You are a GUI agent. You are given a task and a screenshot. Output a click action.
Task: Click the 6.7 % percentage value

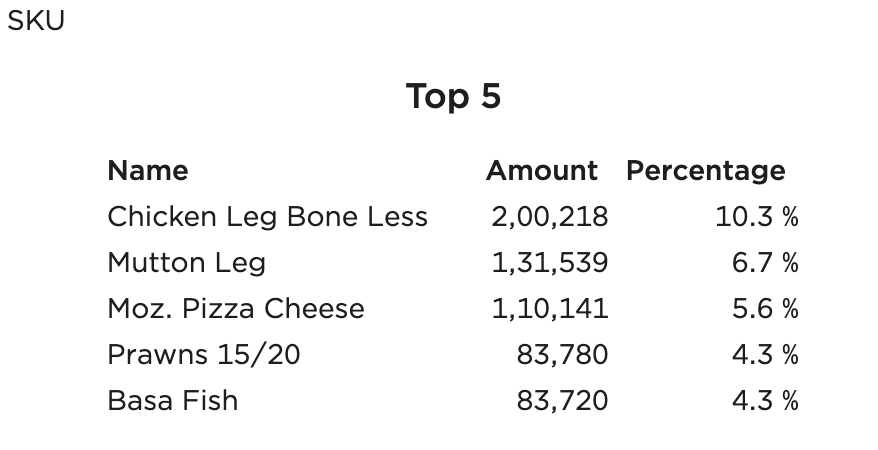(x=765, y=263)
